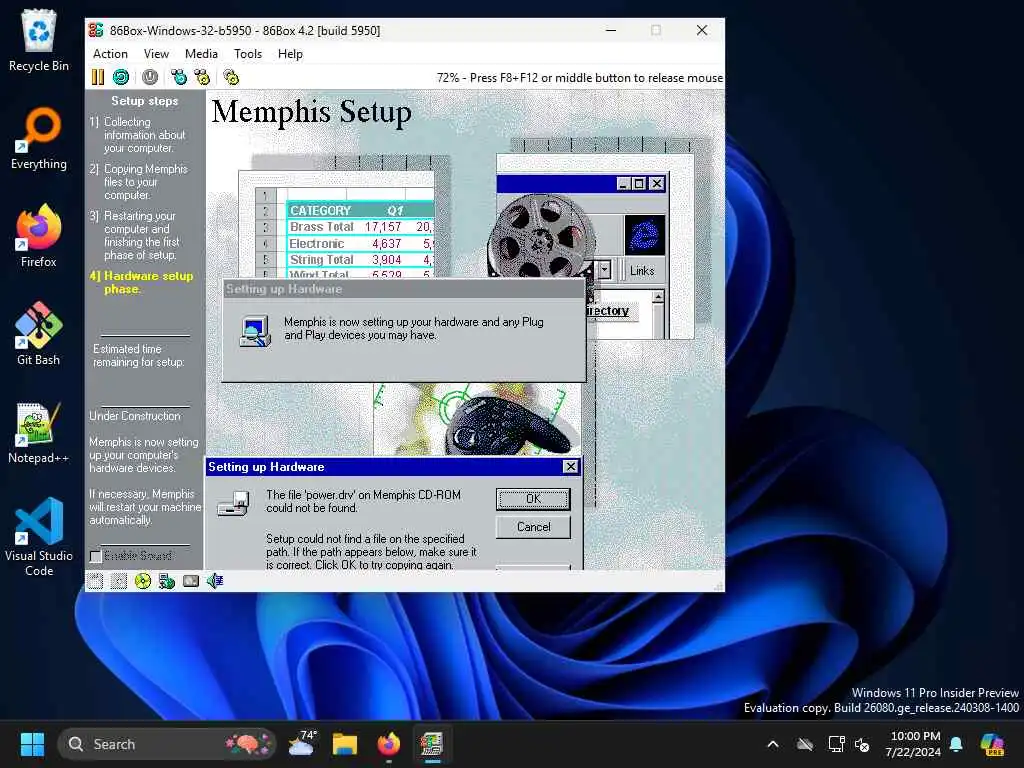Open the Help menu
1024x768 pixels.
tap(290, 54)
